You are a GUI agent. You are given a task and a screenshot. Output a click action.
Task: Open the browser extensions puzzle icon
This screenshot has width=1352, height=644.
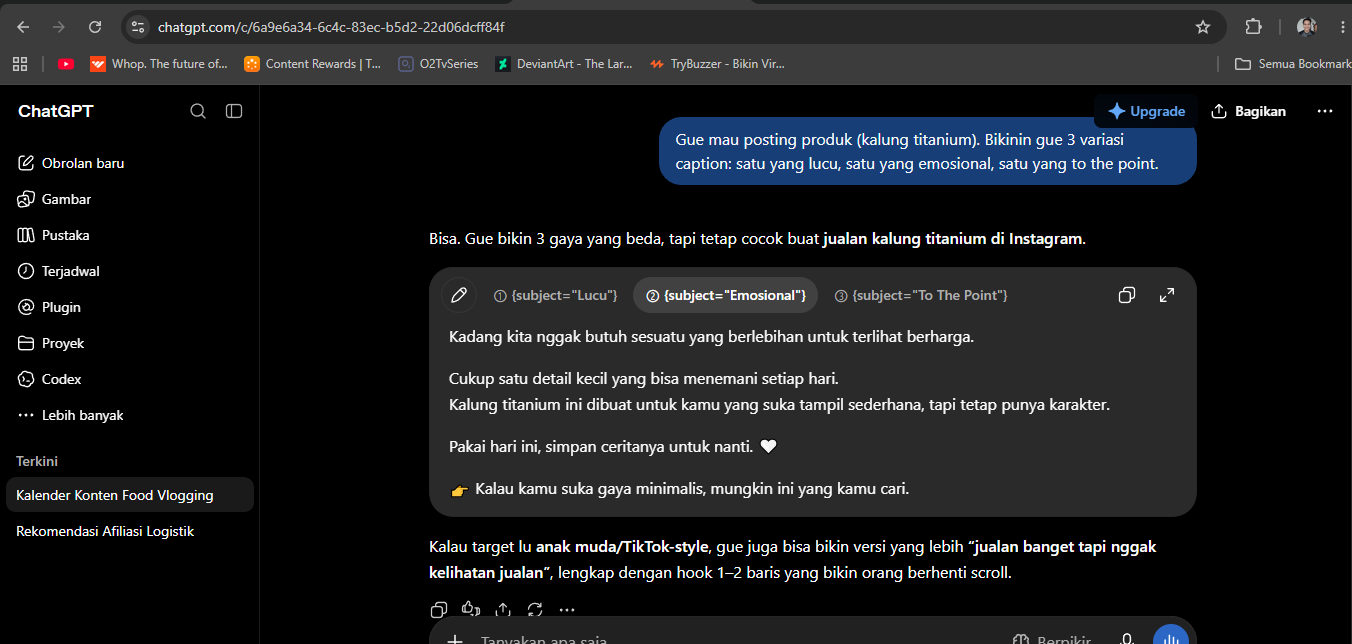pyautogui.click(x=1253, y=27)
